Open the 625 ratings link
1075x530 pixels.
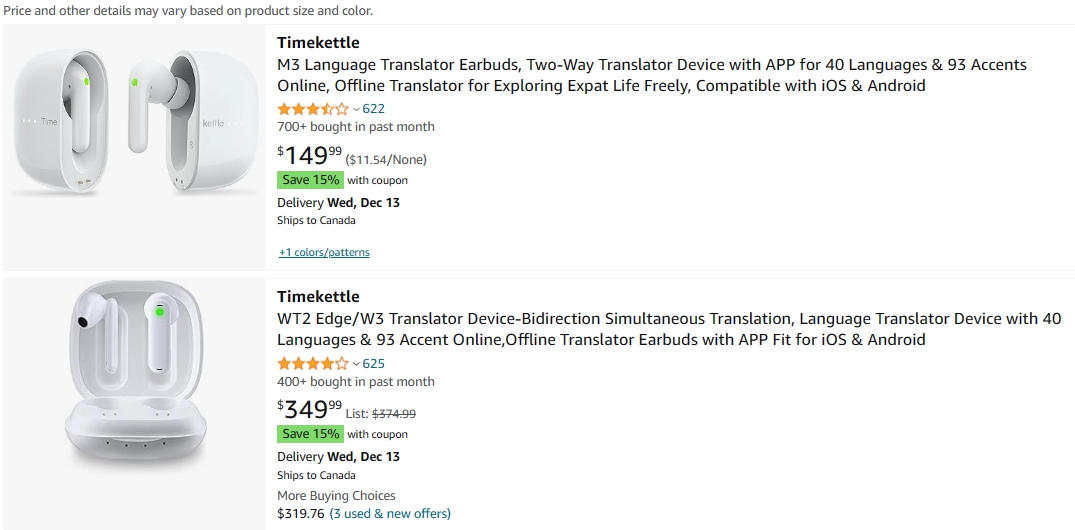coord(373,364)
